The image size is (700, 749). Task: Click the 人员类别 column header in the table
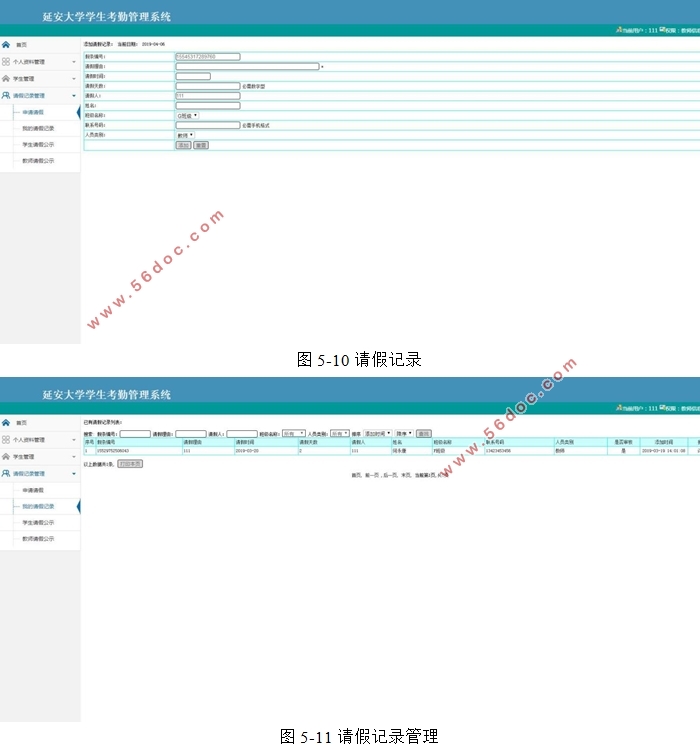coord(565,442)
